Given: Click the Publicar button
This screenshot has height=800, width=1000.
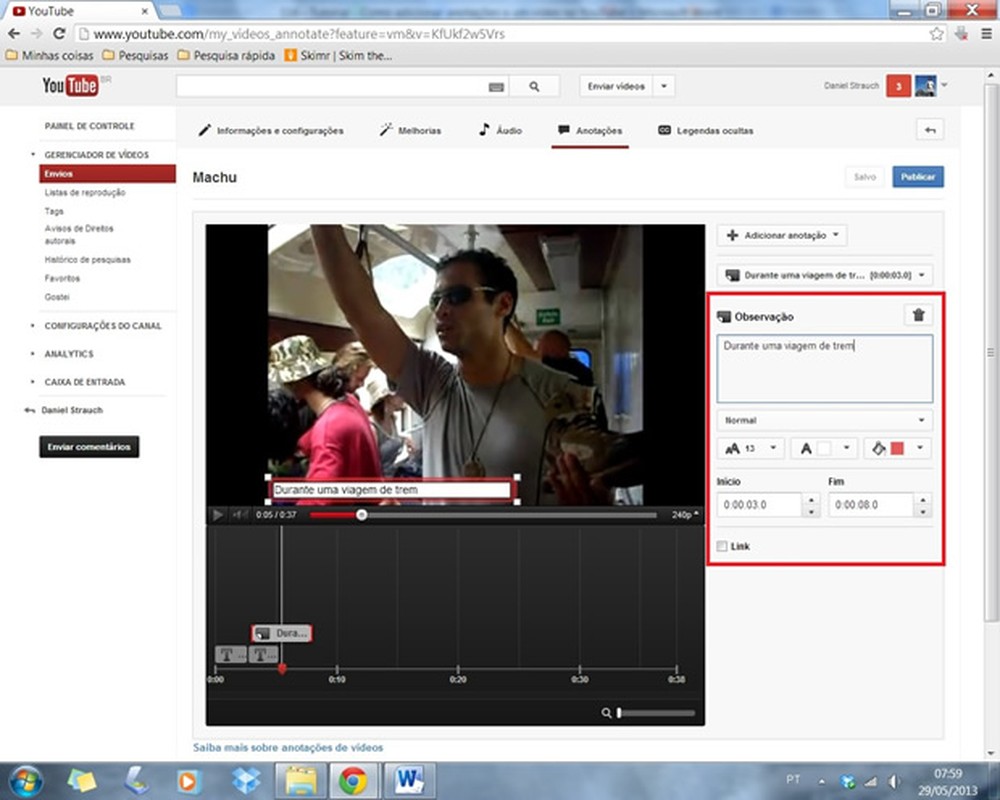Looking at the screenshot, I should (918, 177).
